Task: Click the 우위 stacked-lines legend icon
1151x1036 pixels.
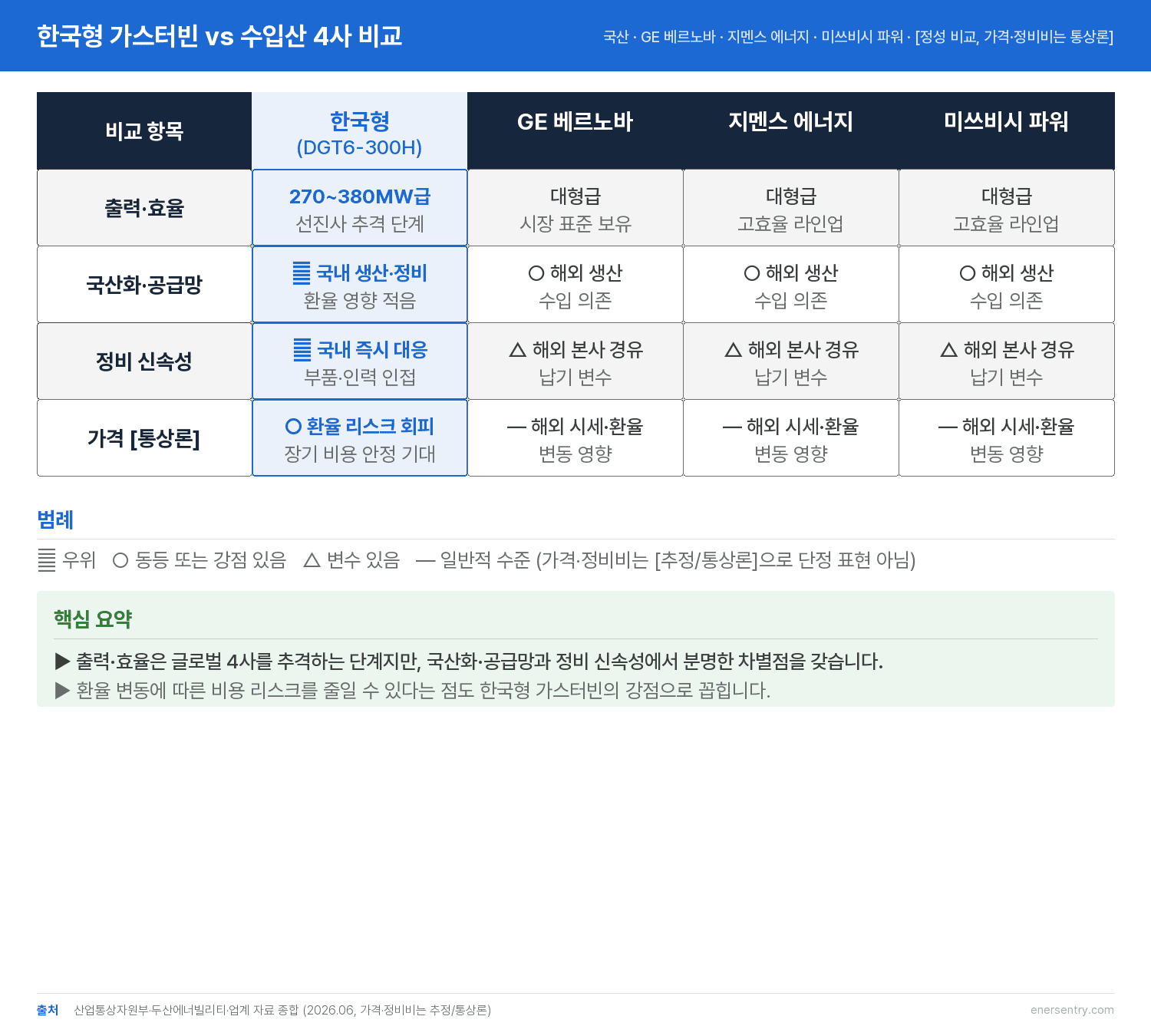Action: point(47,560)
